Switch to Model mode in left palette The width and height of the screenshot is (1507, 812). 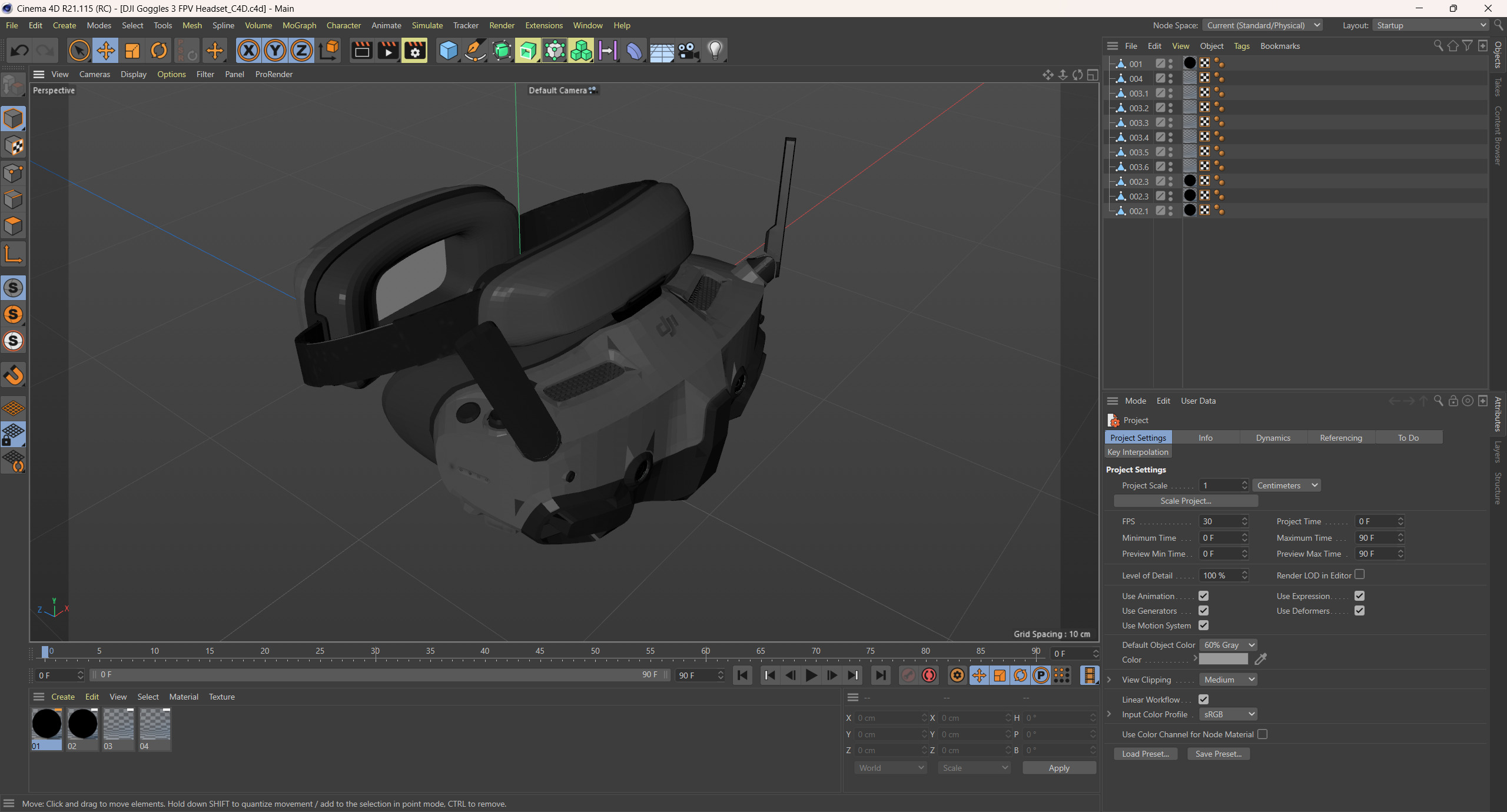pos(14,119)
